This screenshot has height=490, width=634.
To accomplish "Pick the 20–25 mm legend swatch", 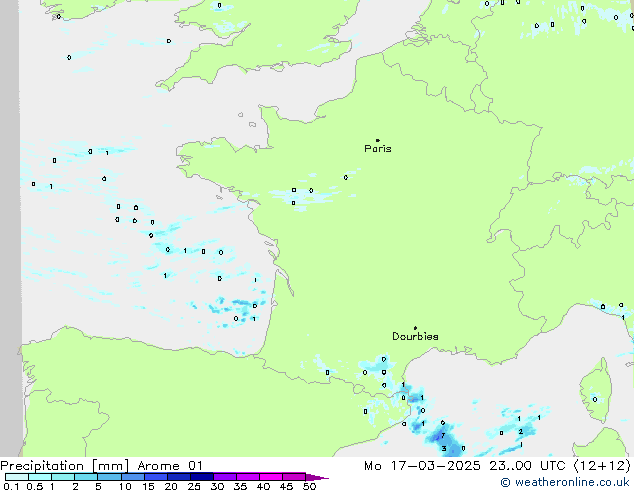I will click(179, 477).
